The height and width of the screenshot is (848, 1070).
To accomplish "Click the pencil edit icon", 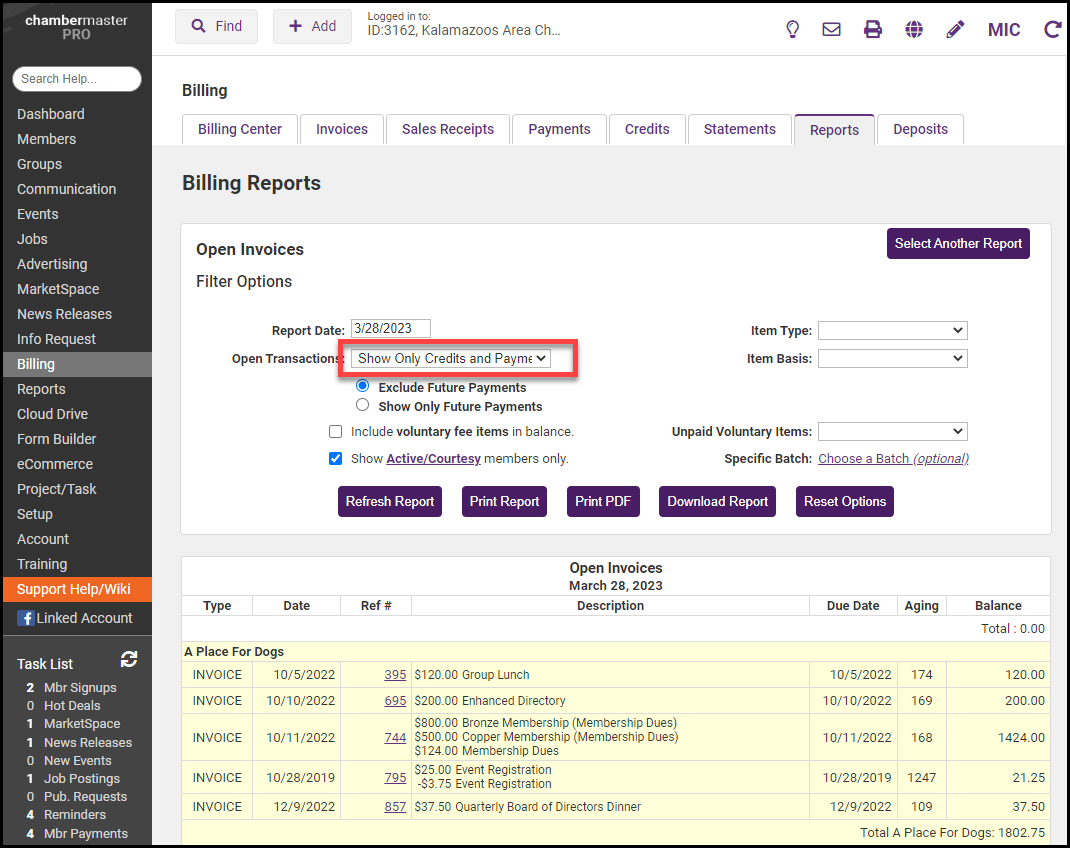I will (x=955, y=29).
